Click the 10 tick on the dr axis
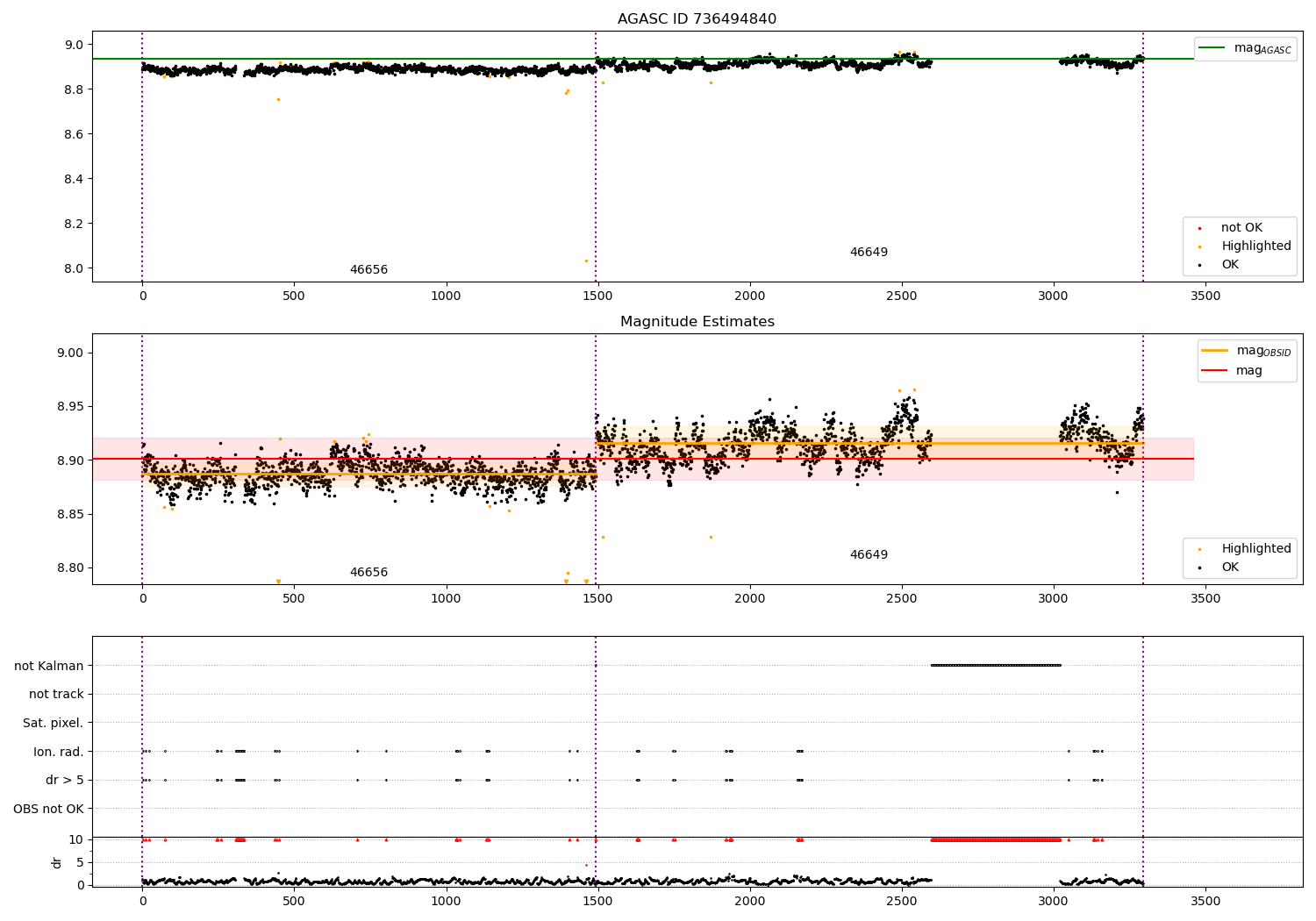Viewport: 1316px width, 921px height. [x=76, y=840]
